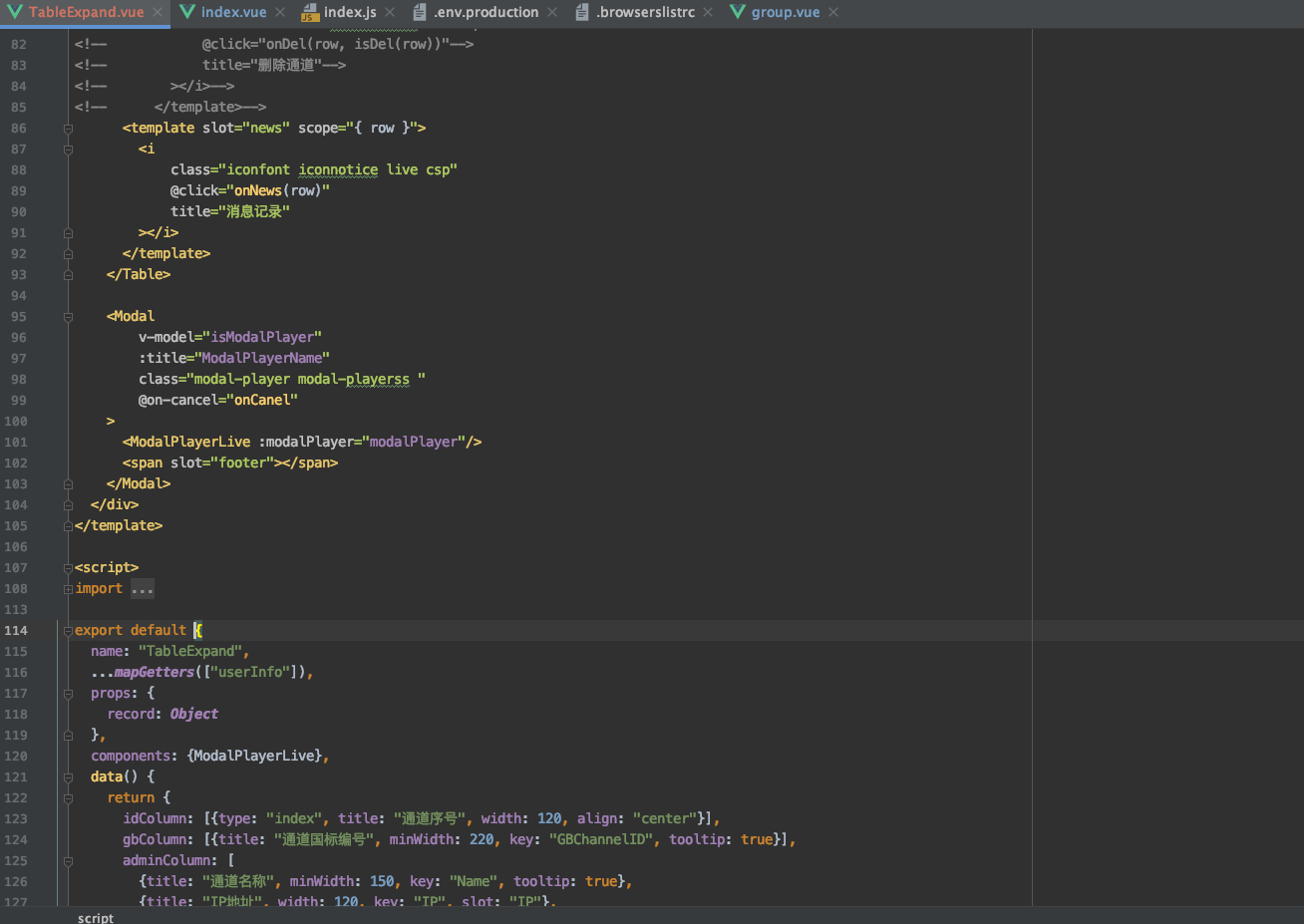This screenshot has width=1304, height=924.
Task: Click the fold end marker at </Table> line 93
Action: (x=68, y=275)
